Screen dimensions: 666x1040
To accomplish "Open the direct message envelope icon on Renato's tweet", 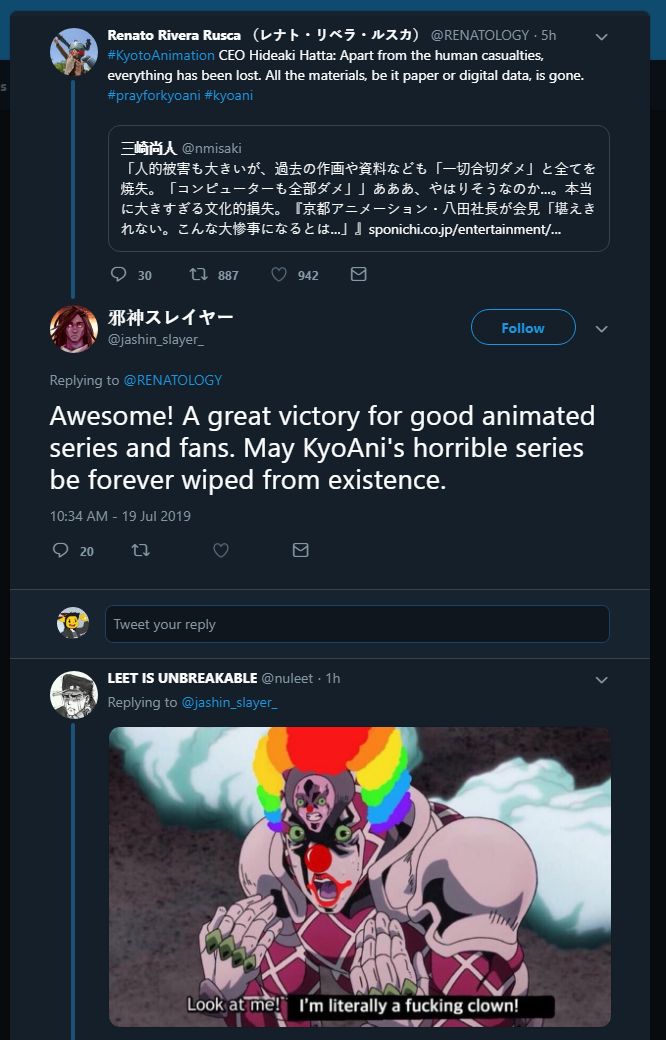I will coord(358,274).
